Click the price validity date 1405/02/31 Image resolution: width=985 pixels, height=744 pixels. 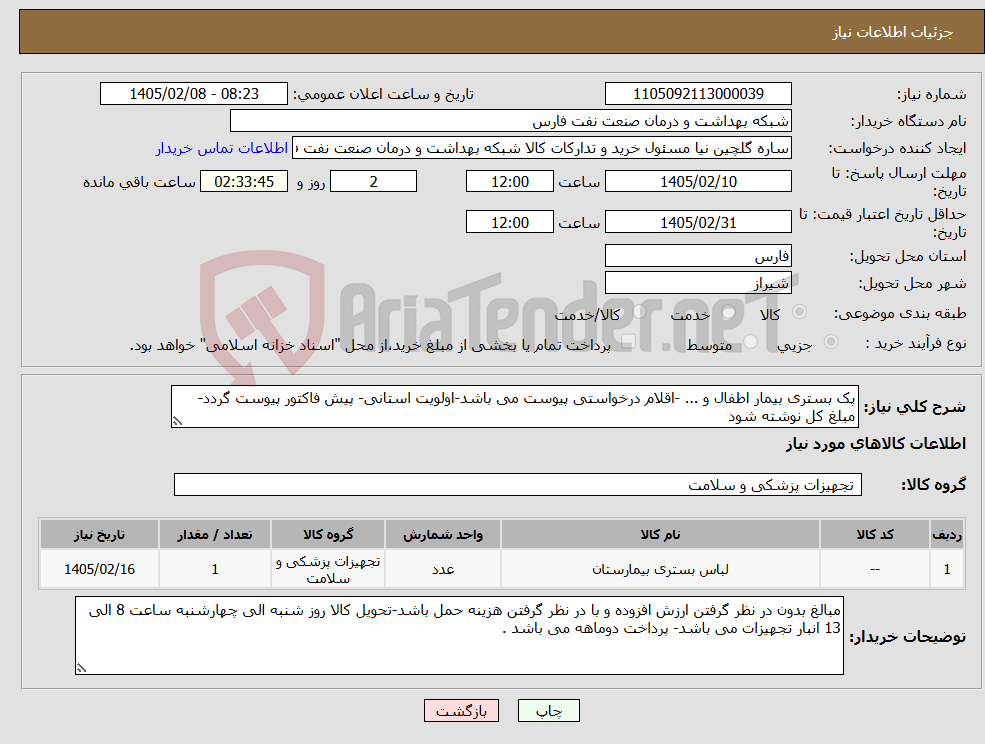coord(698,222)
